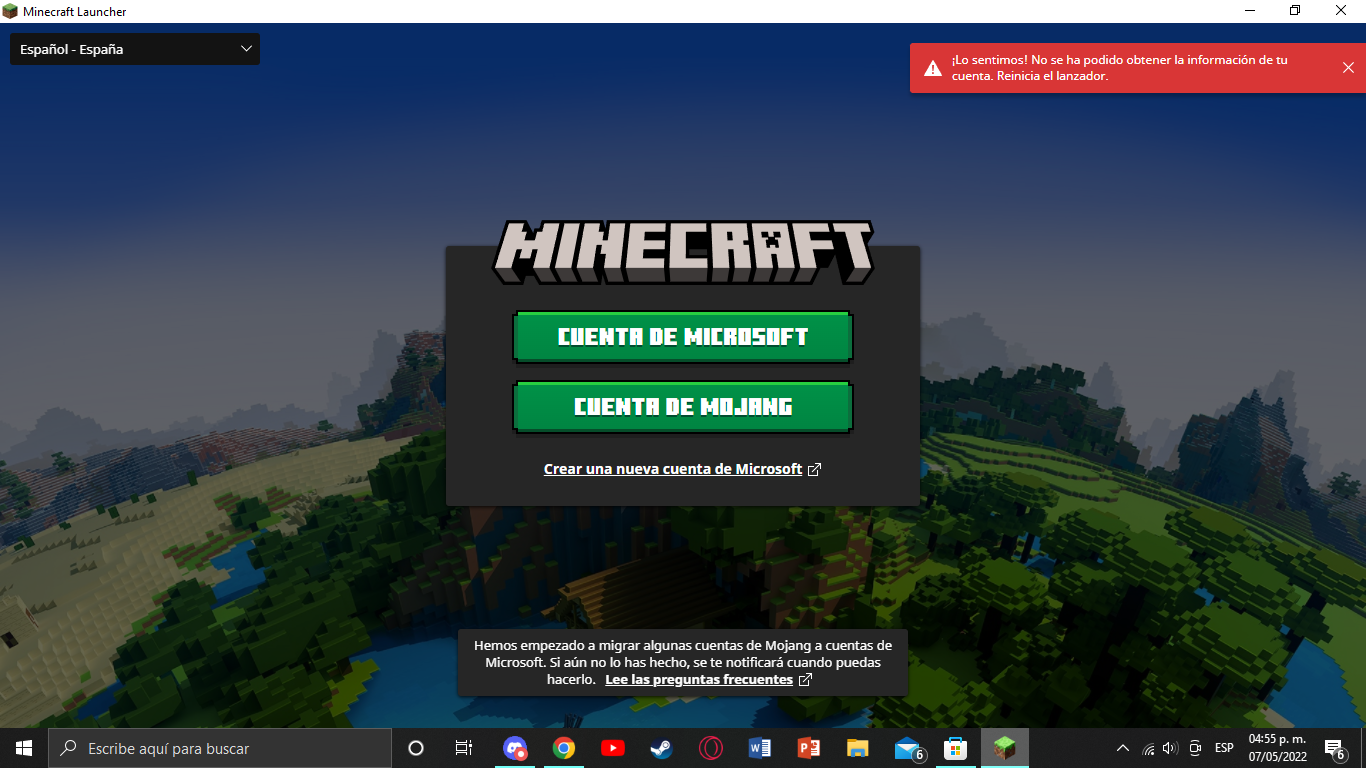Restore down the Minecraft Launcher window
The width and height of the screenshot is (1366, 768).
click(1295, 11)
